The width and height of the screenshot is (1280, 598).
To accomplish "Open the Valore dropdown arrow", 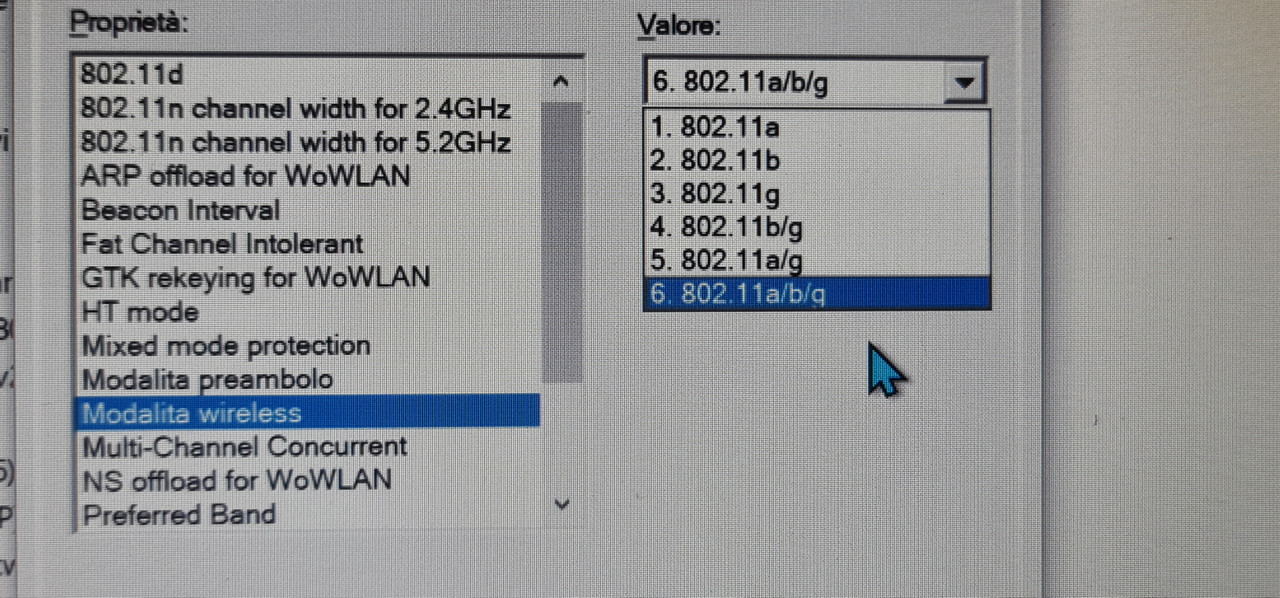I will (964, 83).
